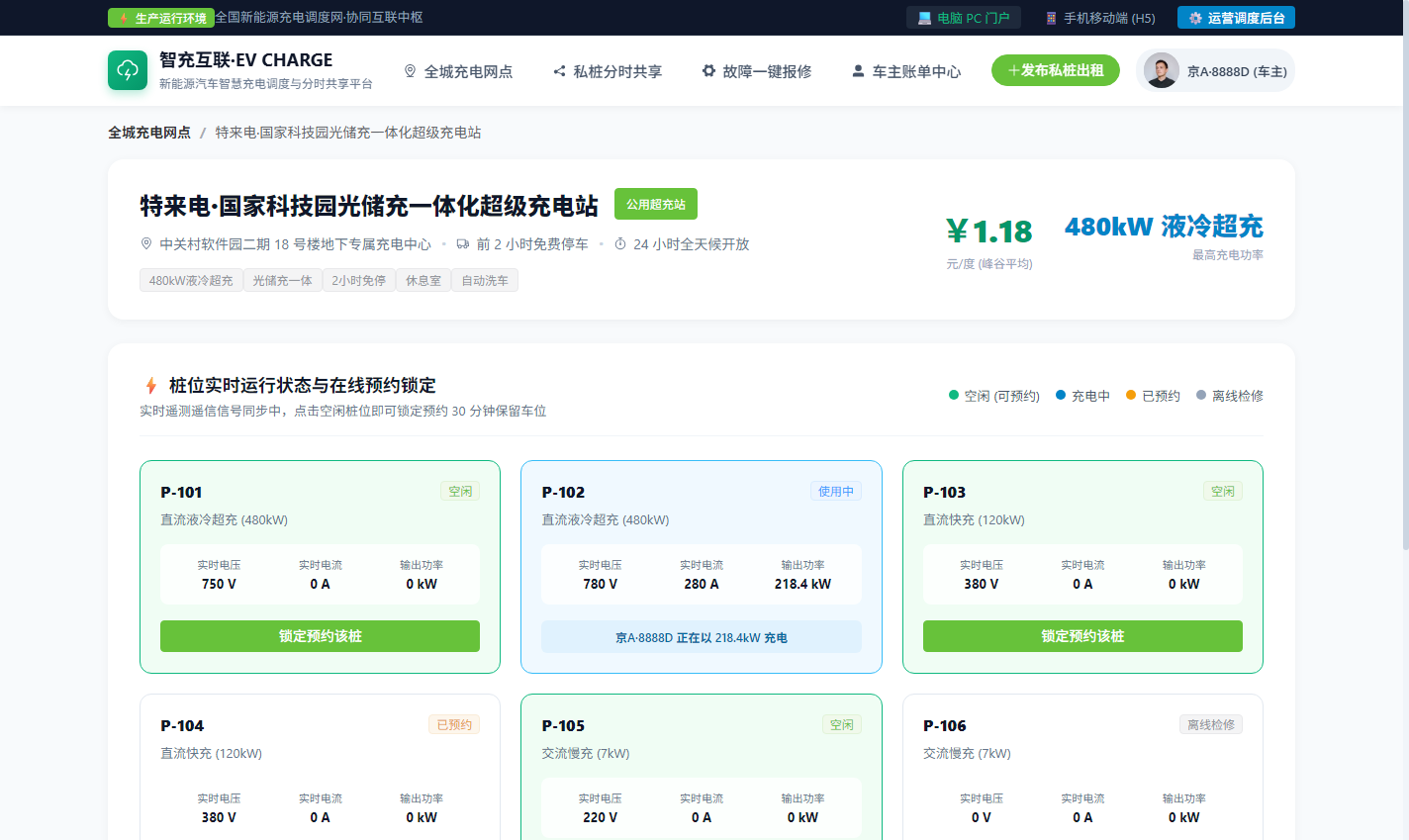Open 全城充电网点 navigation menu
This screenshot has height=840, width=1409.
[458, 71]
